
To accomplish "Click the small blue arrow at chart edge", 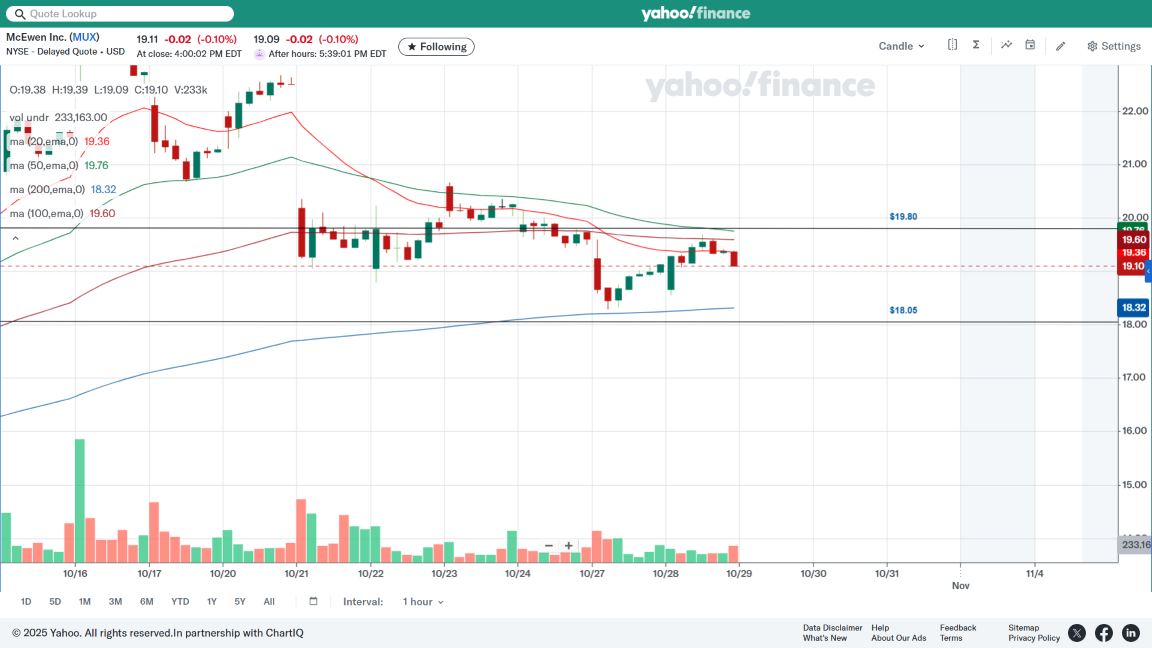I will pos(1149,271).
